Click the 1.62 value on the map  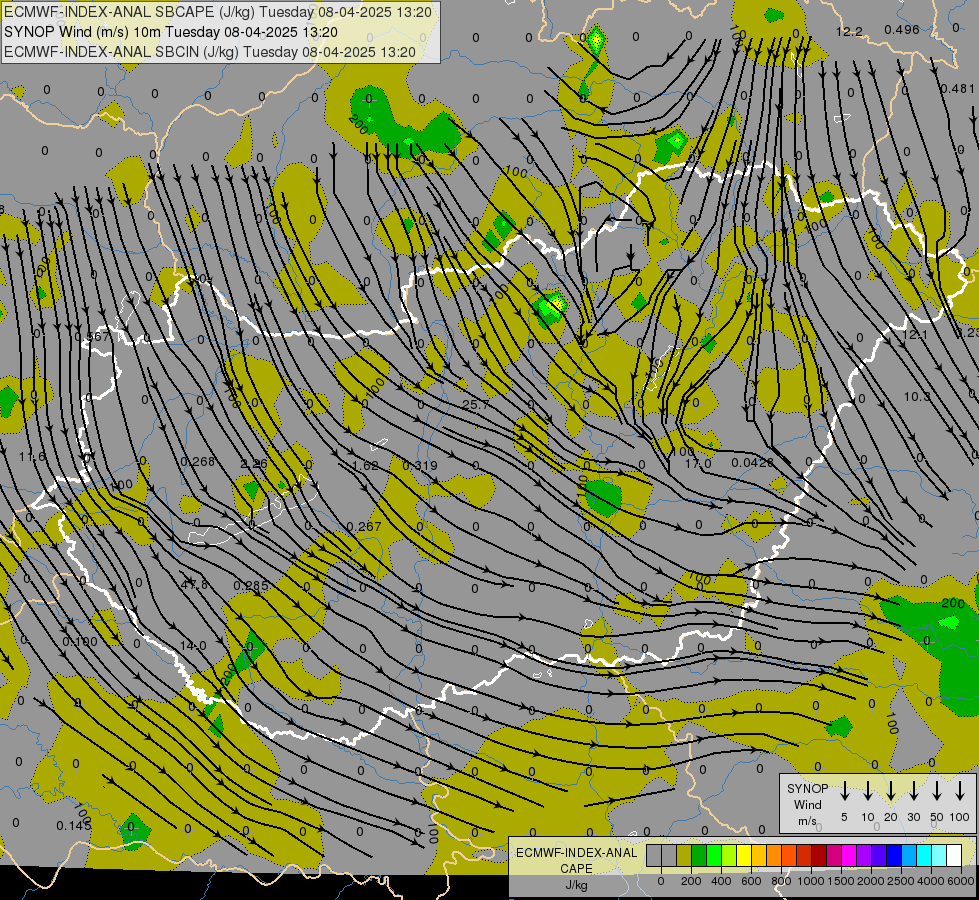365,465
